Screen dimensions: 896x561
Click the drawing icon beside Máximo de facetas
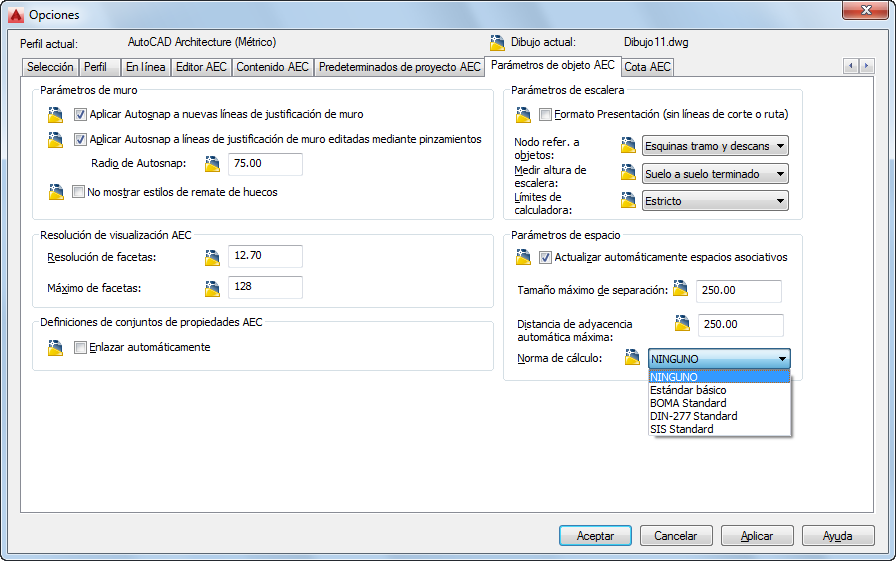[x=212, y=288]
